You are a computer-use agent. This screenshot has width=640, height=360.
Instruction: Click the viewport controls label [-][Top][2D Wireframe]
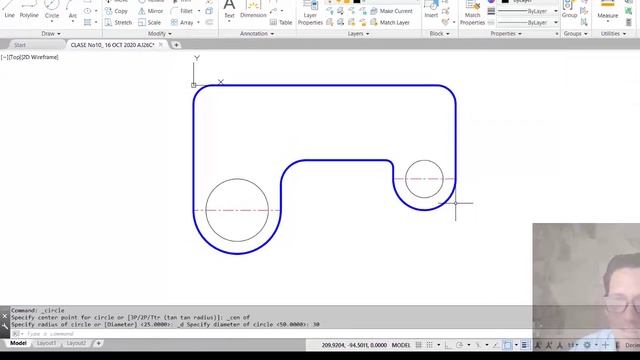coord(30,57)
